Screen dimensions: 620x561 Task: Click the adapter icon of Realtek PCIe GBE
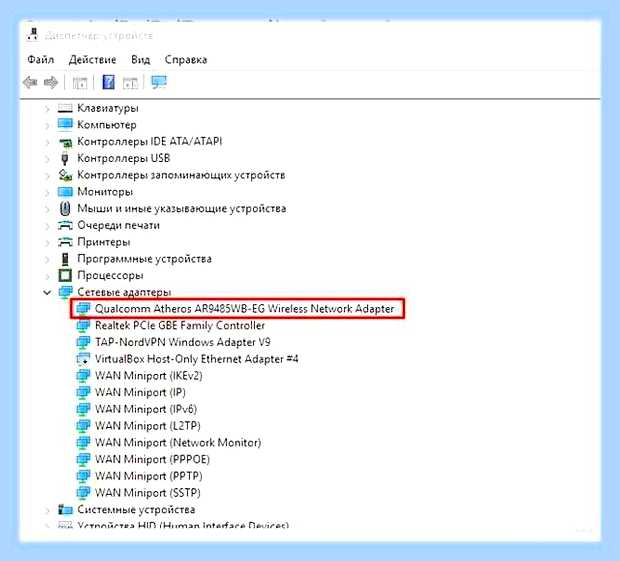(x=83, y=326)
